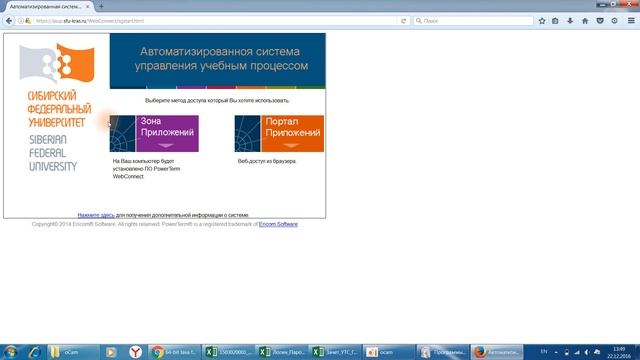
Task: Go back with the browser back arrow
Action: coord(9,20)
